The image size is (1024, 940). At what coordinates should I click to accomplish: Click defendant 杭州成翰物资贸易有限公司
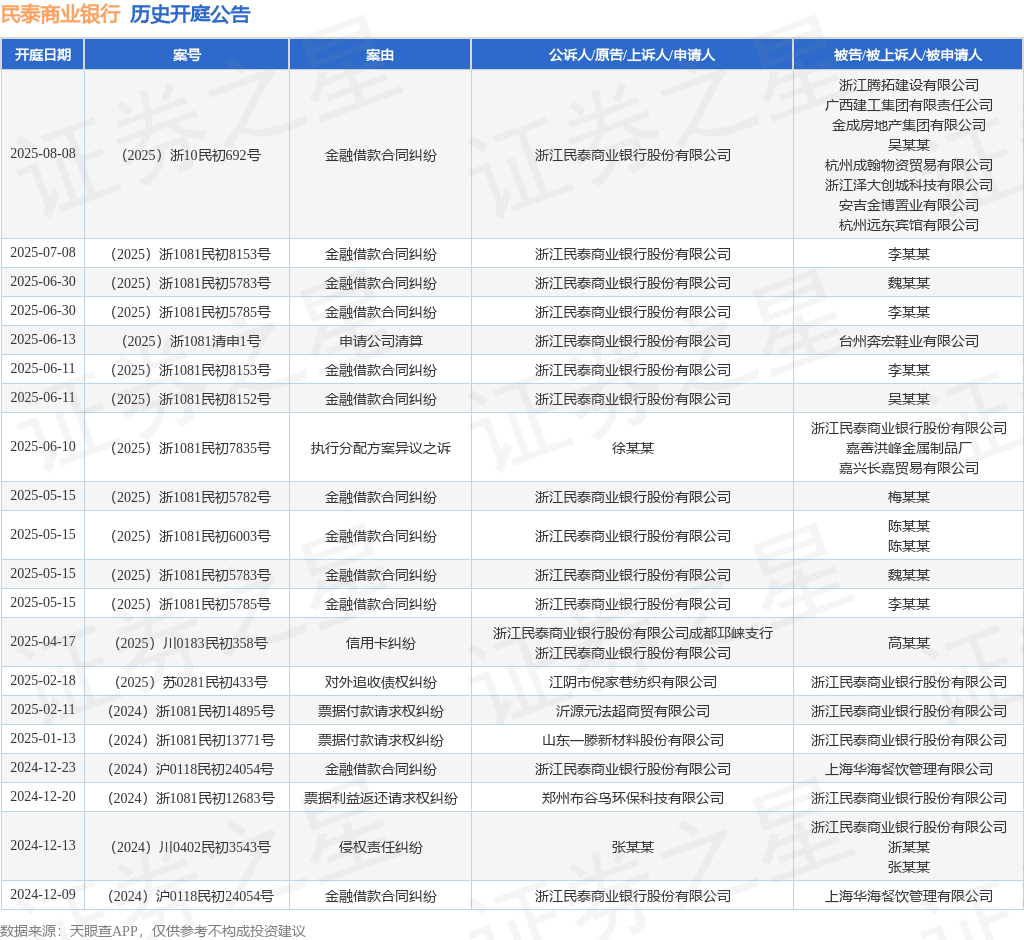pyautogui.click(x=908, y=165)
